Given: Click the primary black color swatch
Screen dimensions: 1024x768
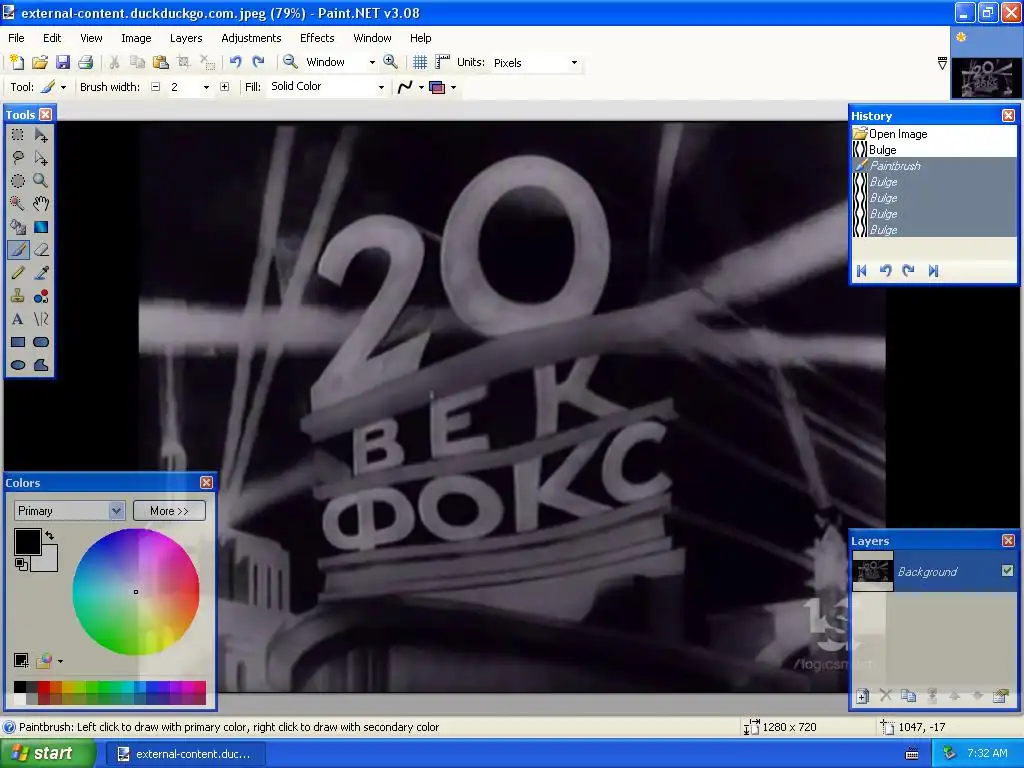Looking at the screenshot, I should (27, 542).
